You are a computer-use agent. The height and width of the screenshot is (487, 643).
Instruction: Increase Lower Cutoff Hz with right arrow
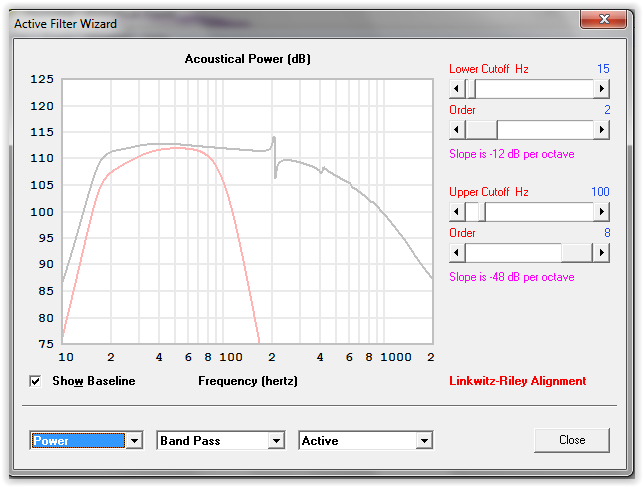[x=602, y=89]
